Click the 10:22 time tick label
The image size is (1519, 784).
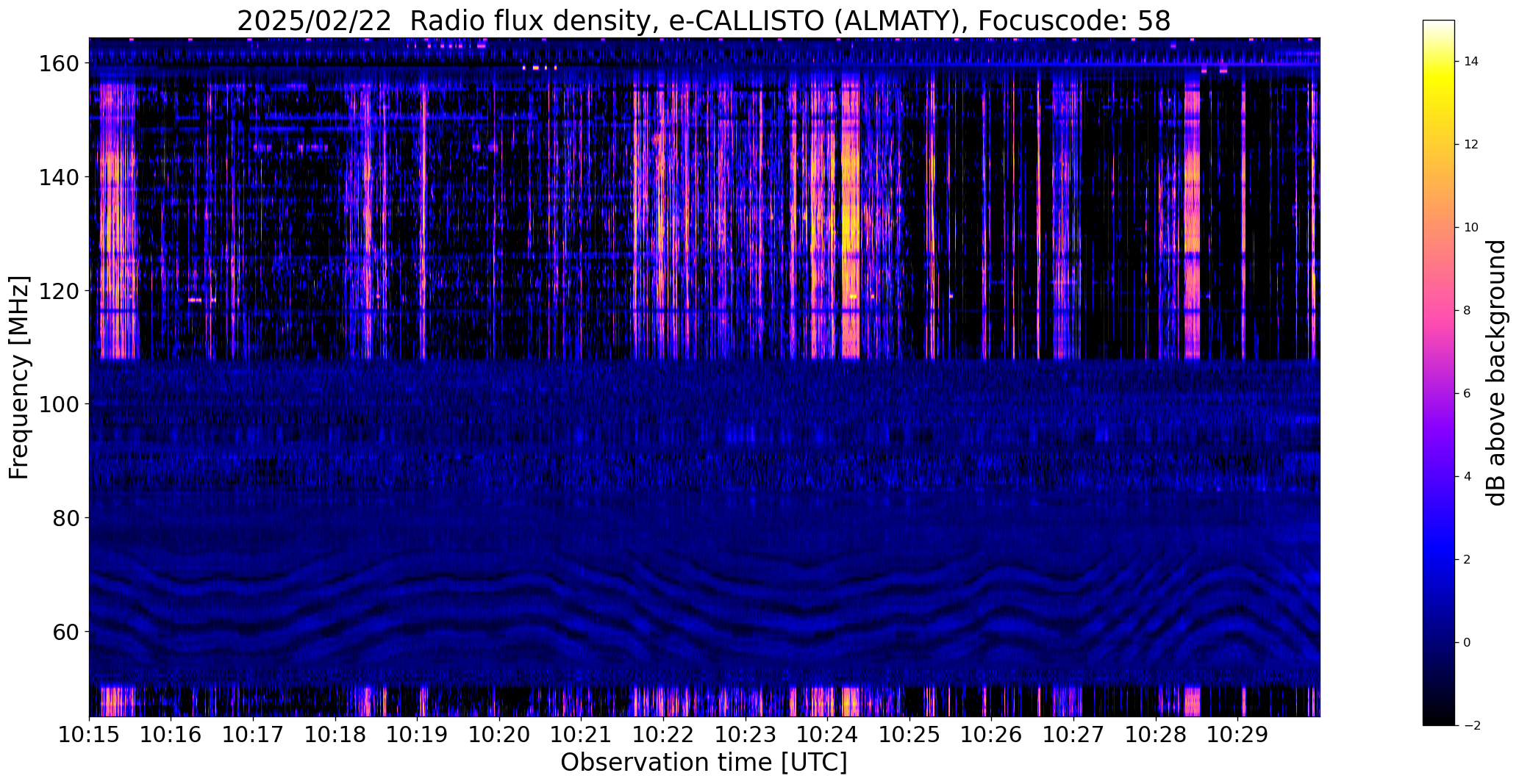tap(663, 733)
